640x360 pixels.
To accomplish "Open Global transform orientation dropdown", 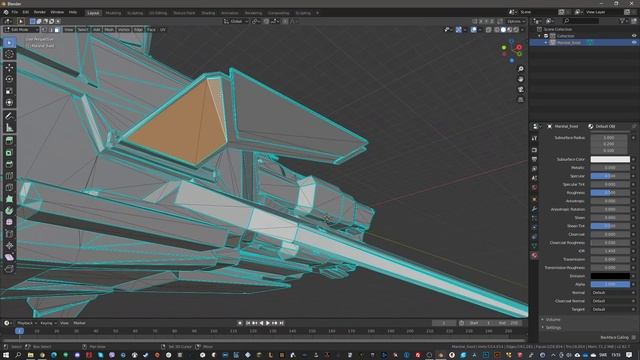I will 236,21.
